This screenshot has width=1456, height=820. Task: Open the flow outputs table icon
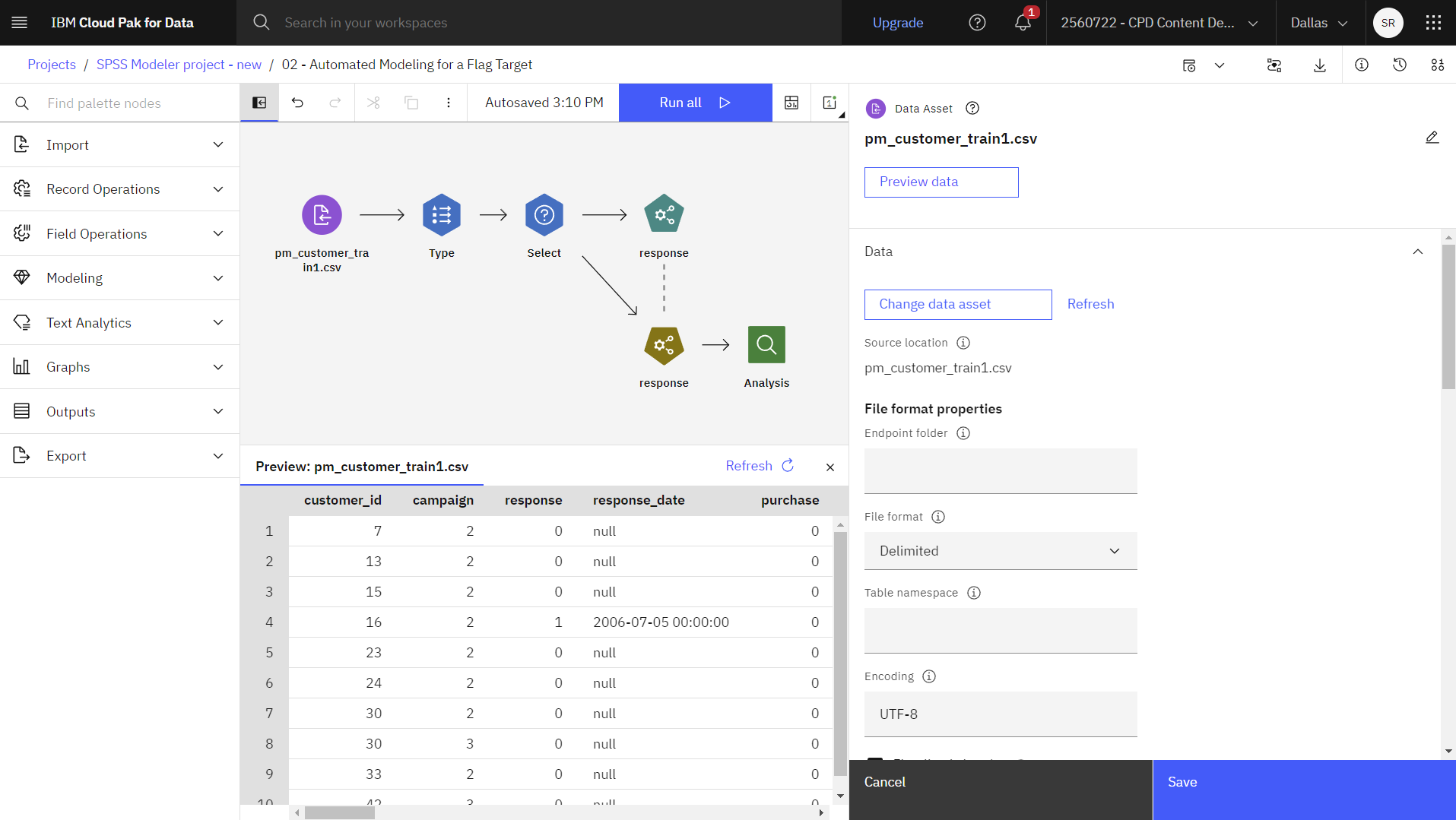coord(791,103)
